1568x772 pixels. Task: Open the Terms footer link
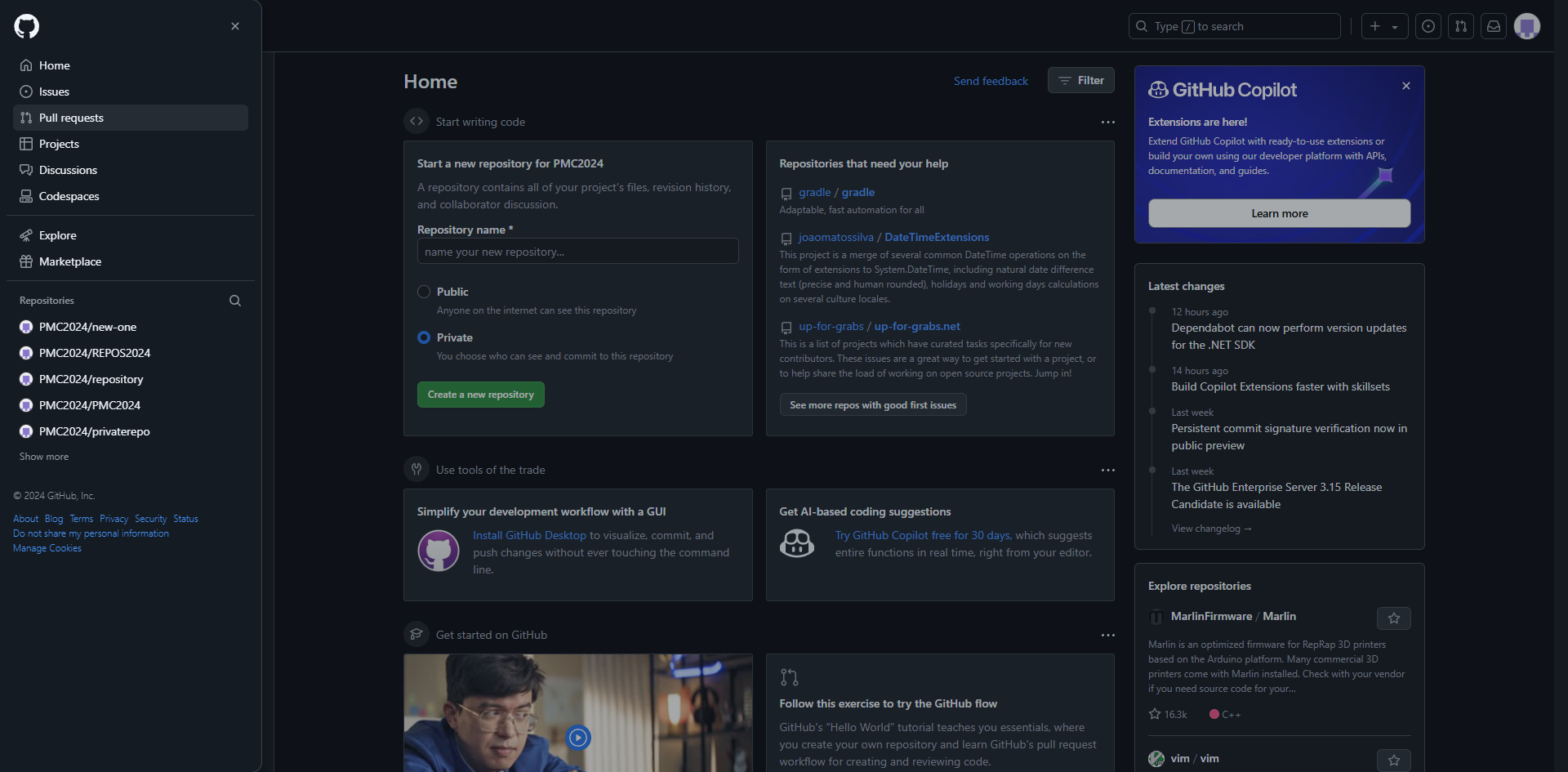click(x=81, y=519)
